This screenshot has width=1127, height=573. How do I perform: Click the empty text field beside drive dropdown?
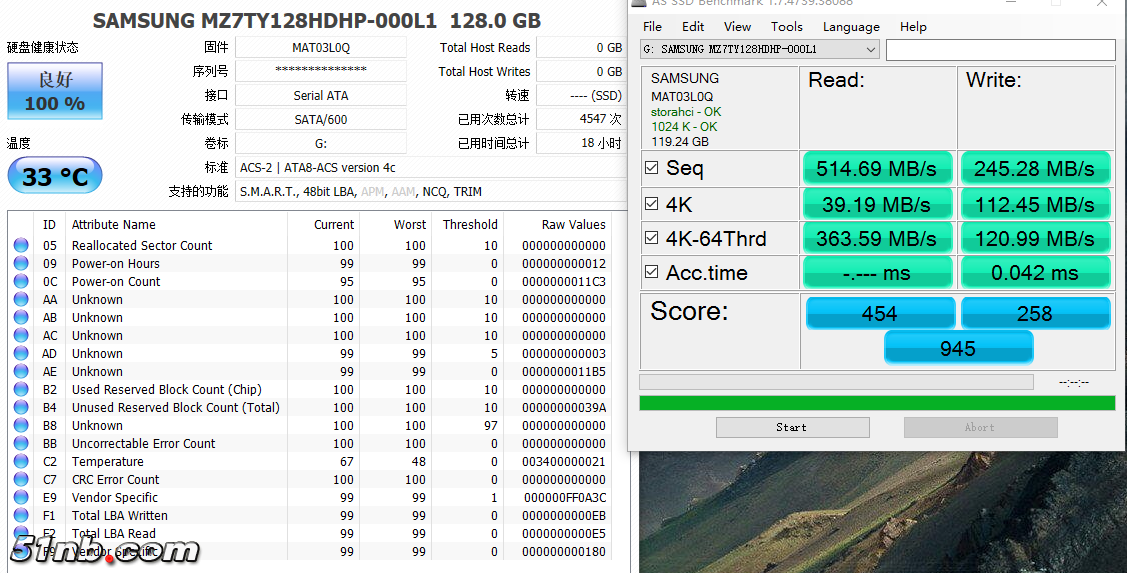[1000, 50]
